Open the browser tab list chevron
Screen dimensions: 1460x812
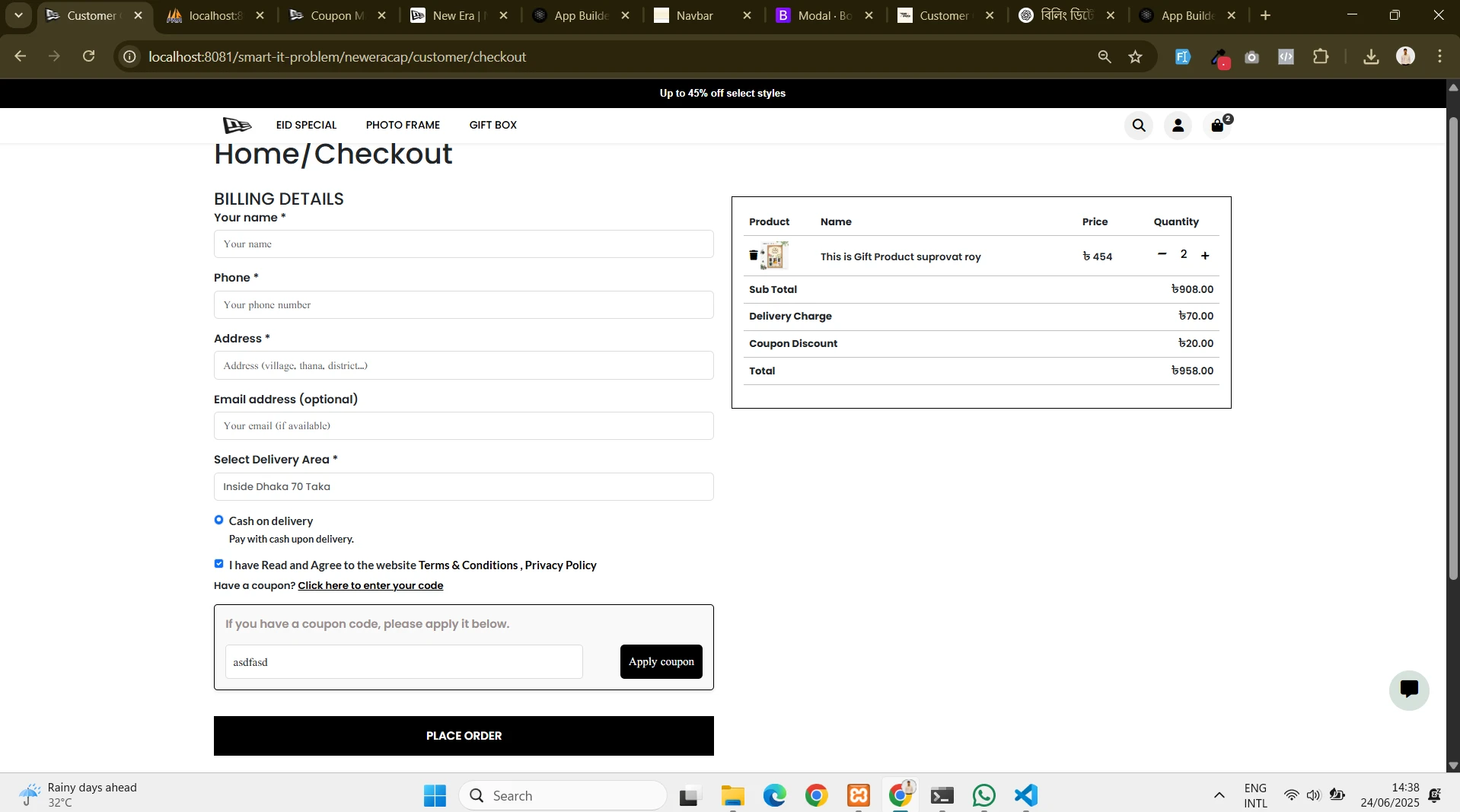click(18, 15)
